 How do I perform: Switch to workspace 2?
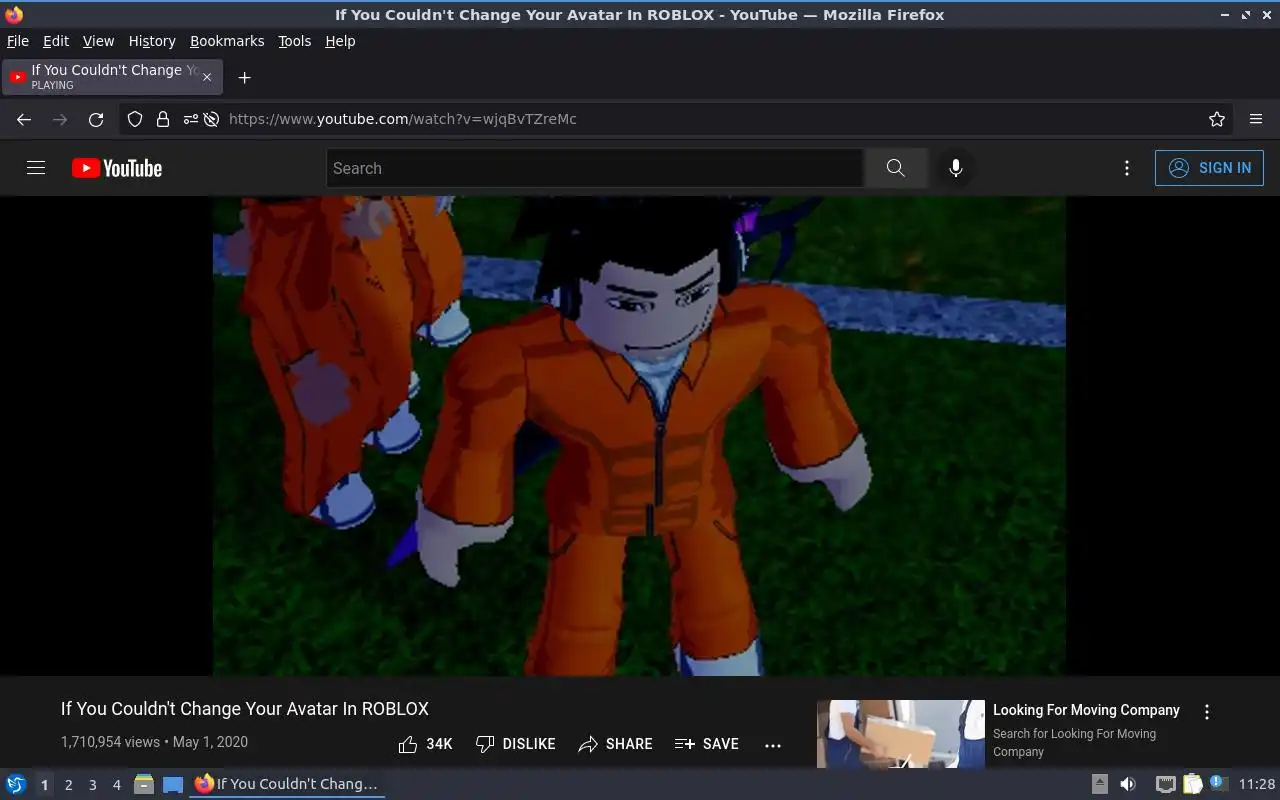68,785
